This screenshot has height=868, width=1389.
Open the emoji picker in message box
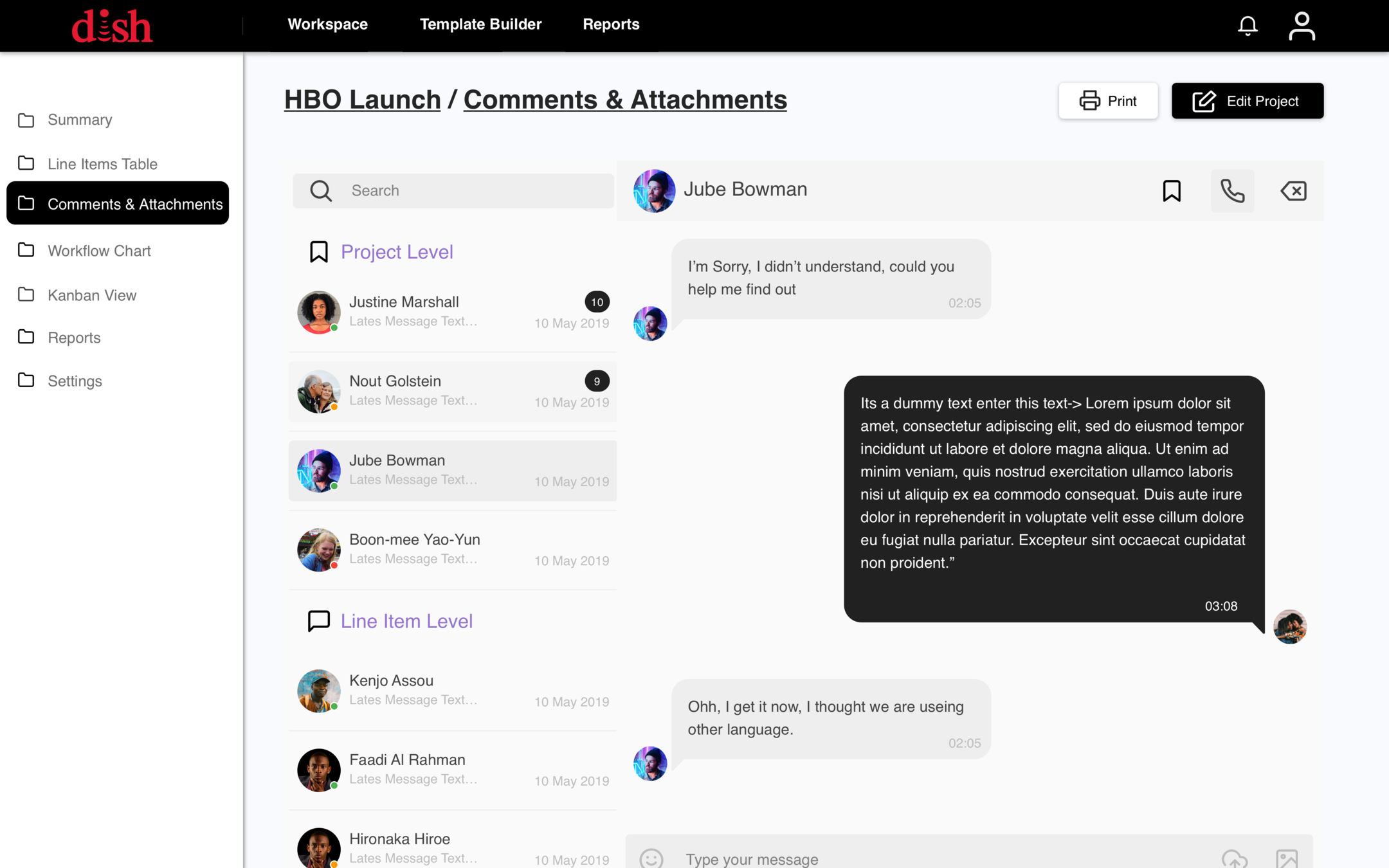point(651,858)
